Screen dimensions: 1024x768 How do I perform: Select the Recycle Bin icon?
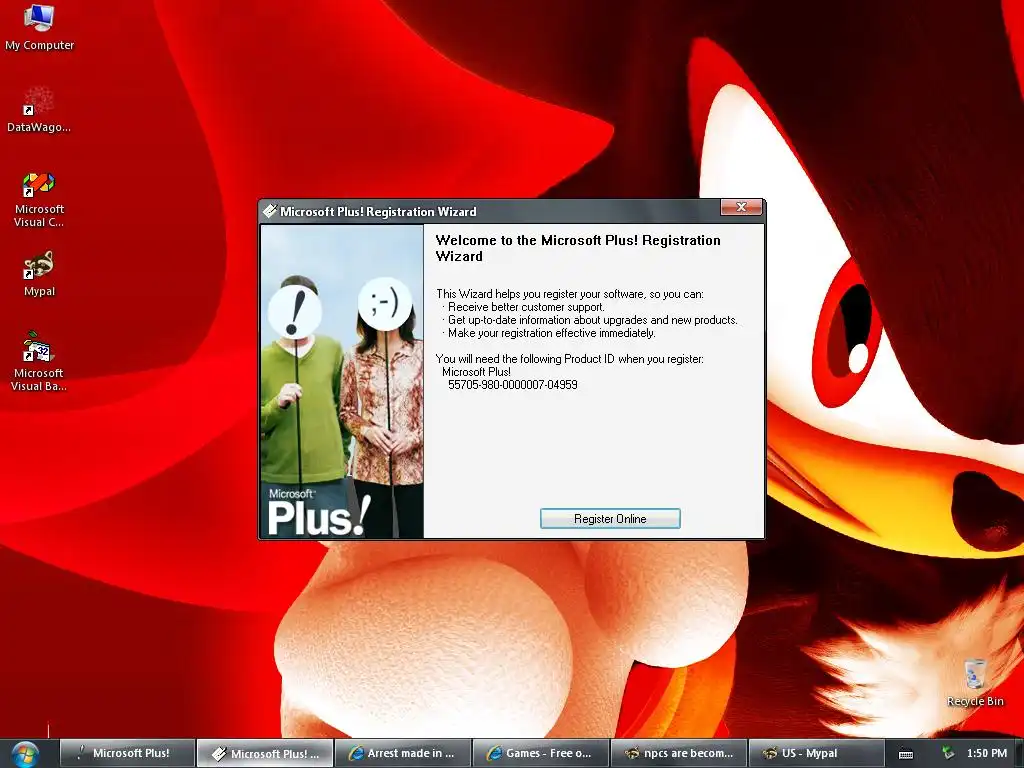click(974, 683)
